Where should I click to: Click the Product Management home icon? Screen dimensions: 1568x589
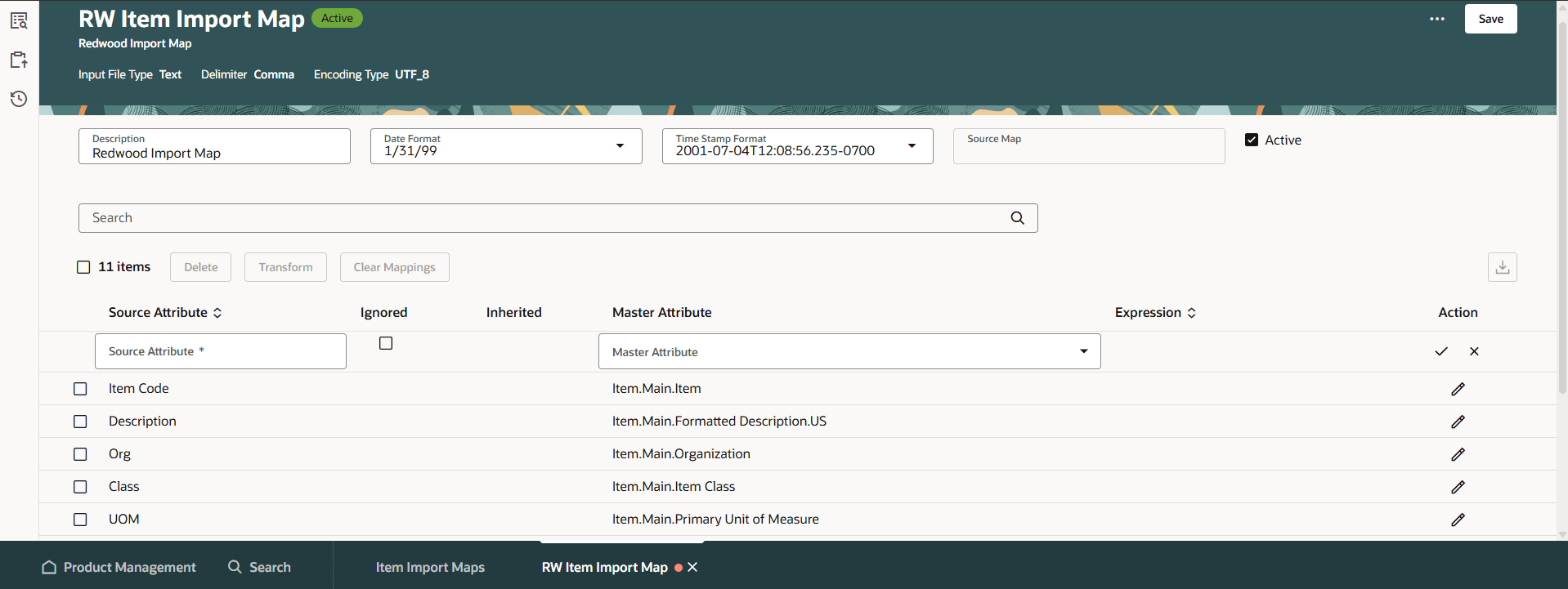point(49,567)
